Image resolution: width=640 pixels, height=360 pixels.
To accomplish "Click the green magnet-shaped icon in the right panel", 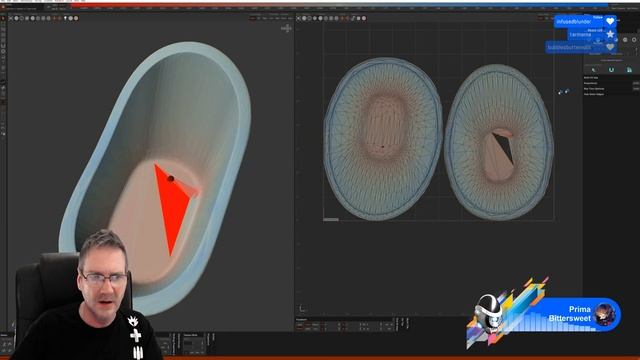I will [x=611, y=69].
